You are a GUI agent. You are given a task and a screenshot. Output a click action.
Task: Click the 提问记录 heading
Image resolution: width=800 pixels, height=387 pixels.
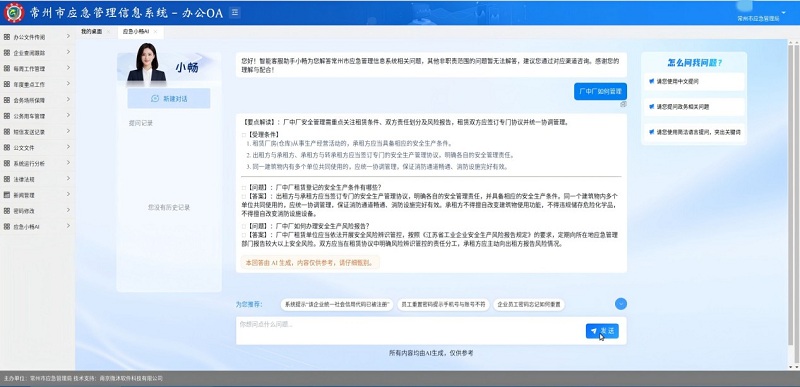[141, 123]
